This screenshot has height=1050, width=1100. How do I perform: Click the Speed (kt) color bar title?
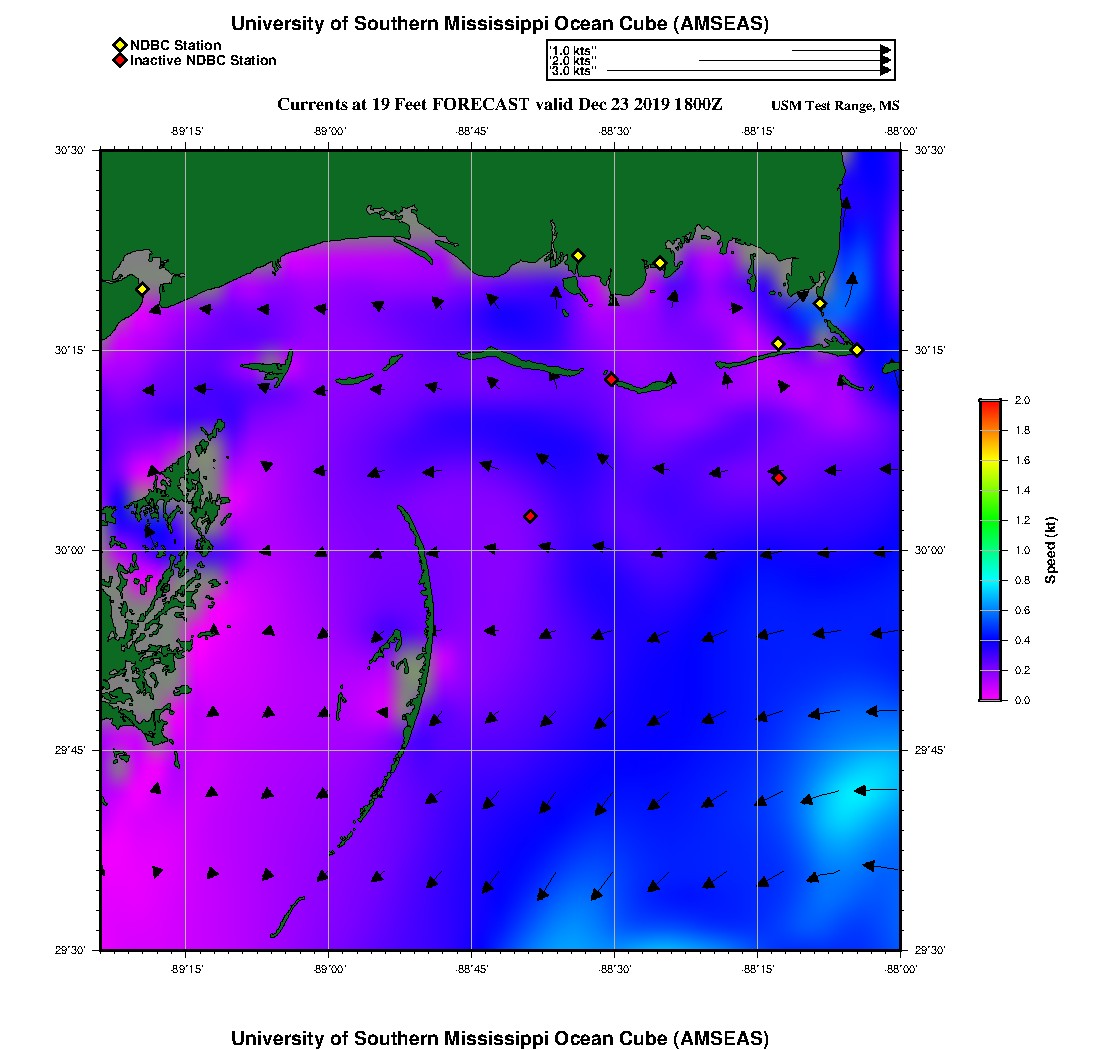1051,550
